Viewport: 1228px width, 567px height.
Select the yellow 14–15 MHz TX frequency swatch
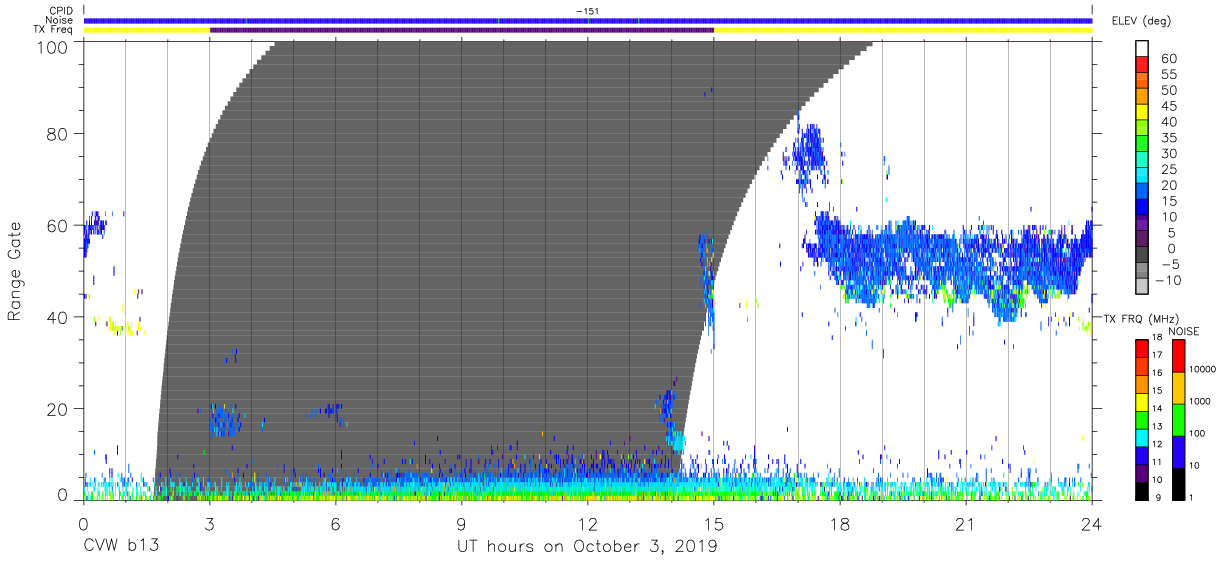click(x=1142, y=400)
